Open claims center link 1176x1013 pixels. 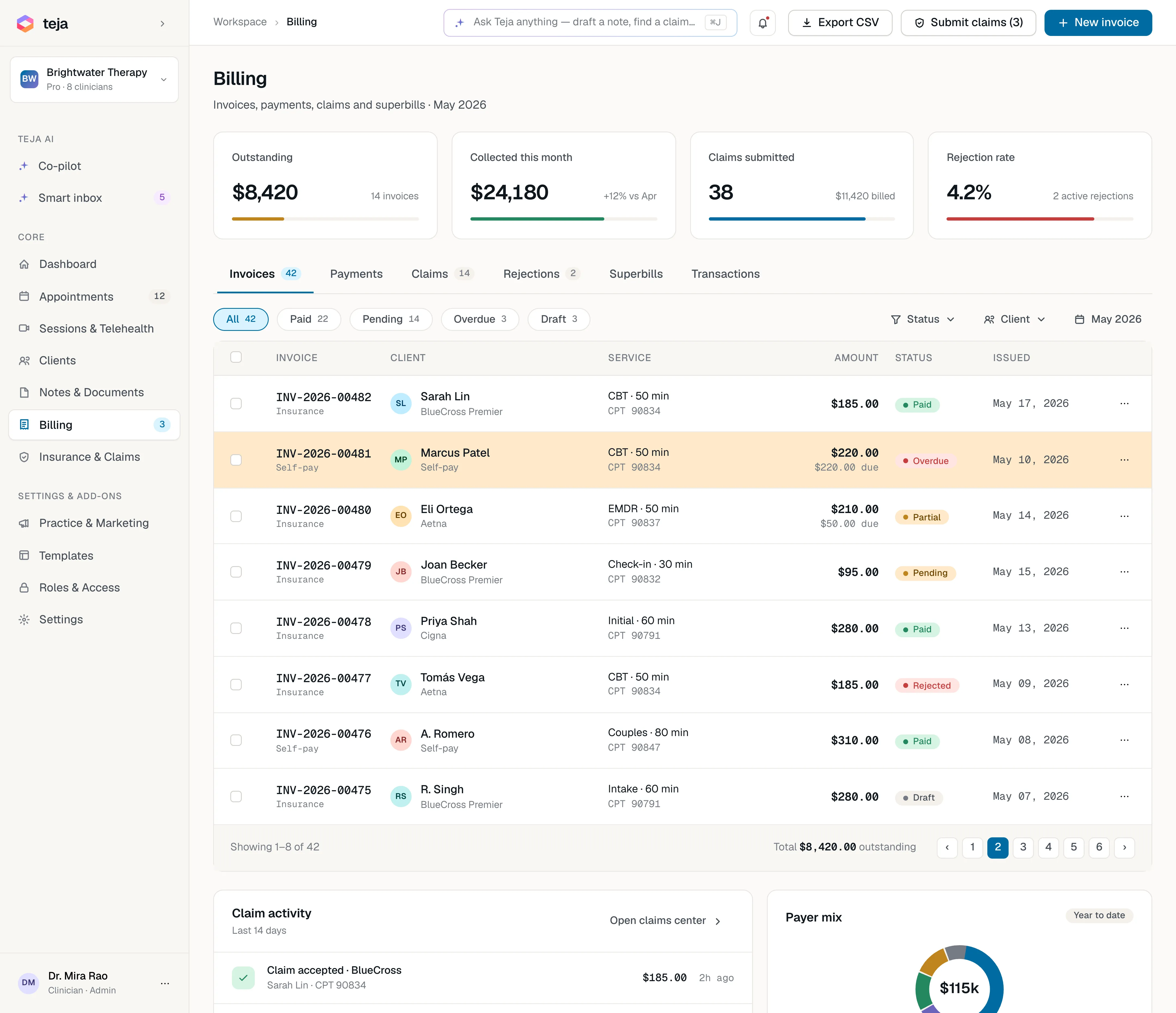pos(665,920)
